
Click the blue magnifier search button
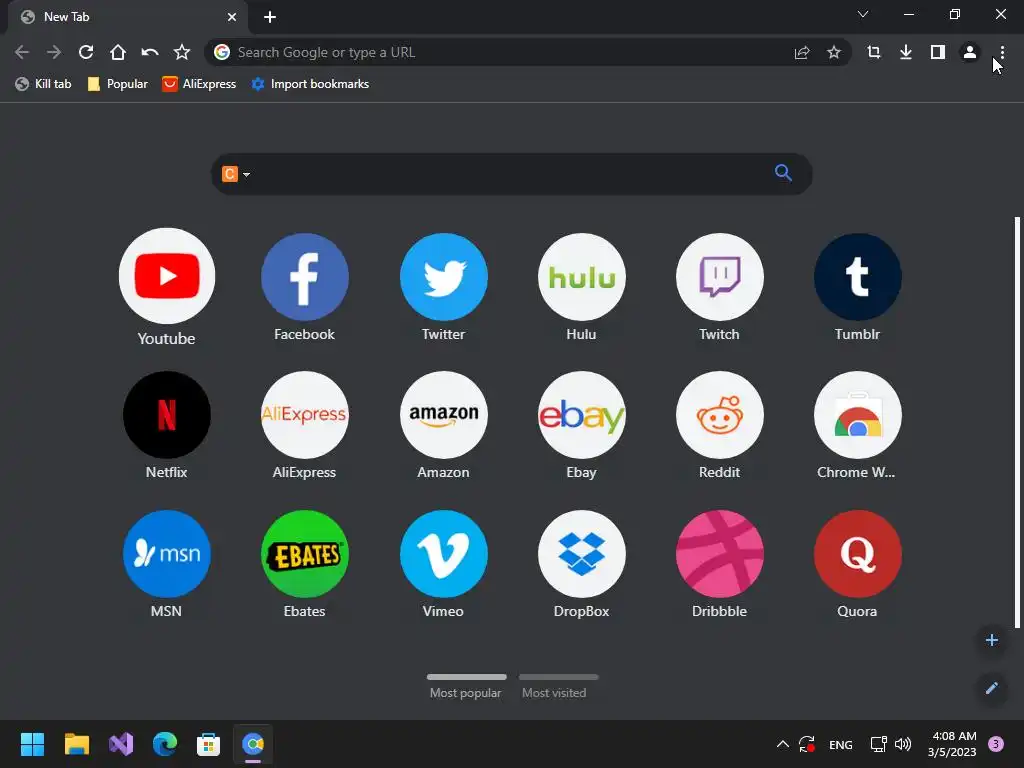point(783,173)
